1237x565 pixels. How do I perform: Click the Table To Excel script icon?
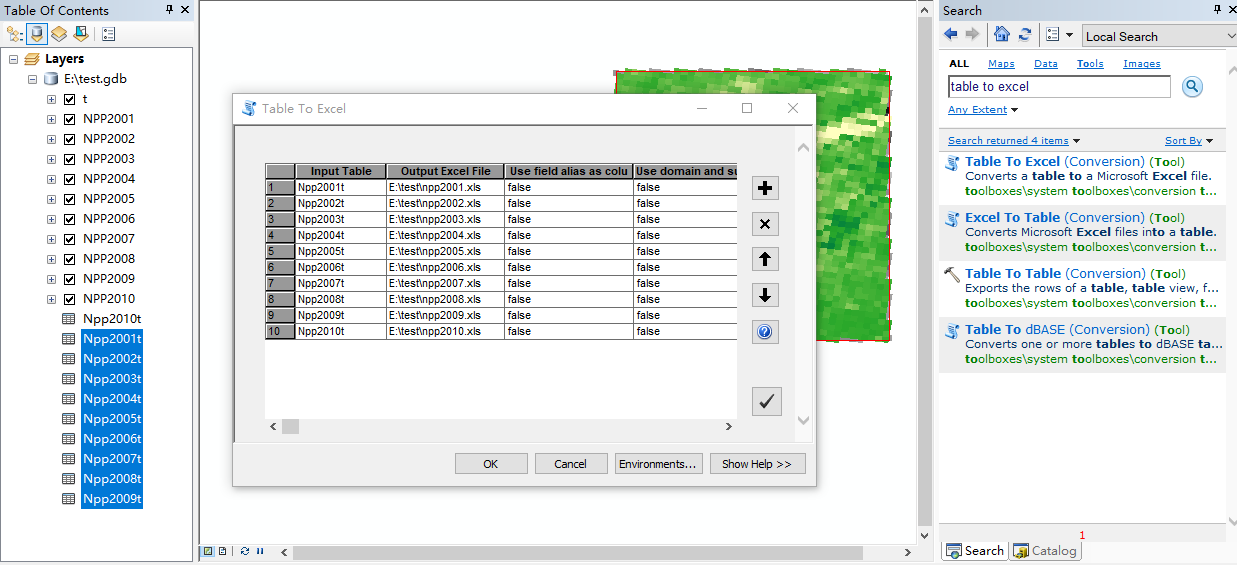953,162
